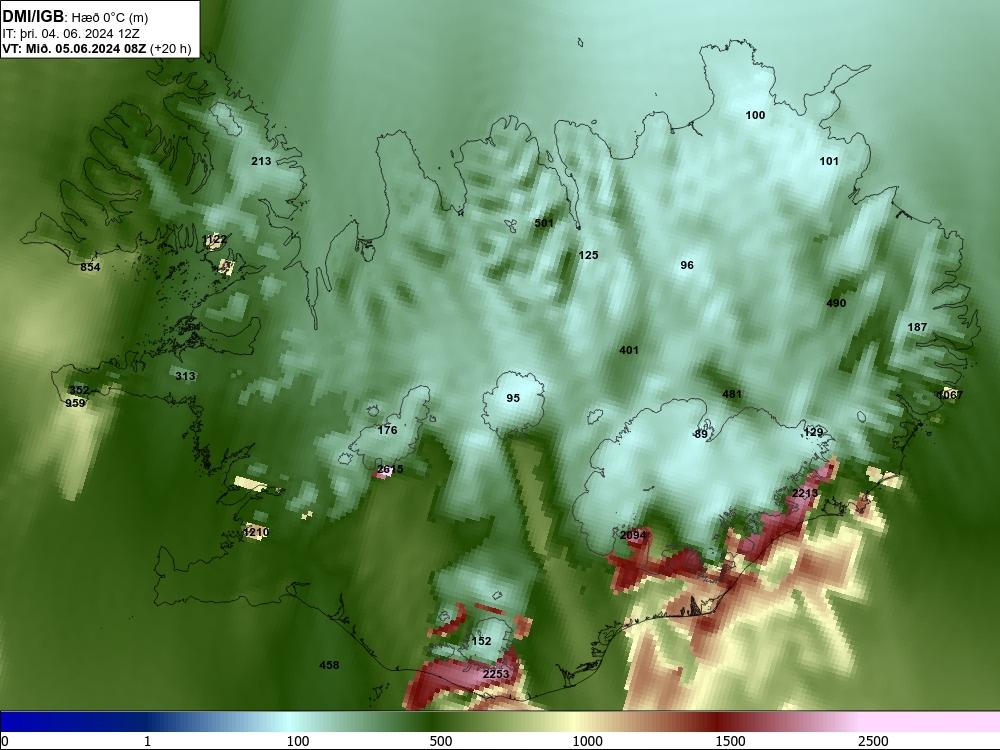This screenshot has width=1000, height=750.
Task: Select the 2094 map value
Action: click(633, 535)
